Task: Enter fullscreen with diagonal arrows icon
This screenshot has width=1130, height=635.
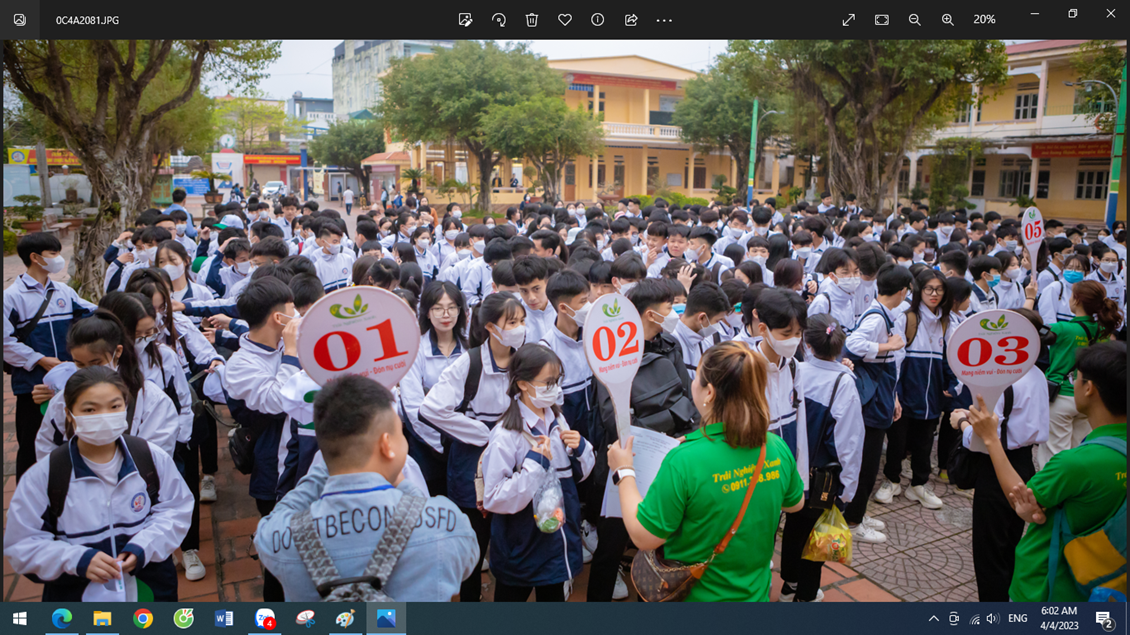Action: (849, 20)
